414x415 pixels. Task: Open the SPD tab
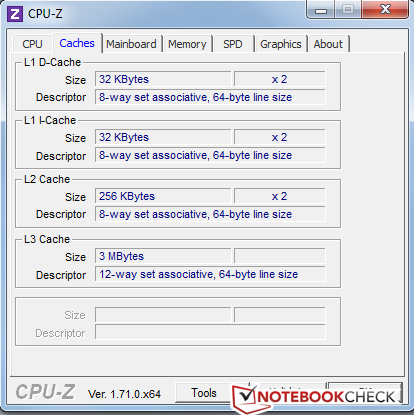click(233, 44)
